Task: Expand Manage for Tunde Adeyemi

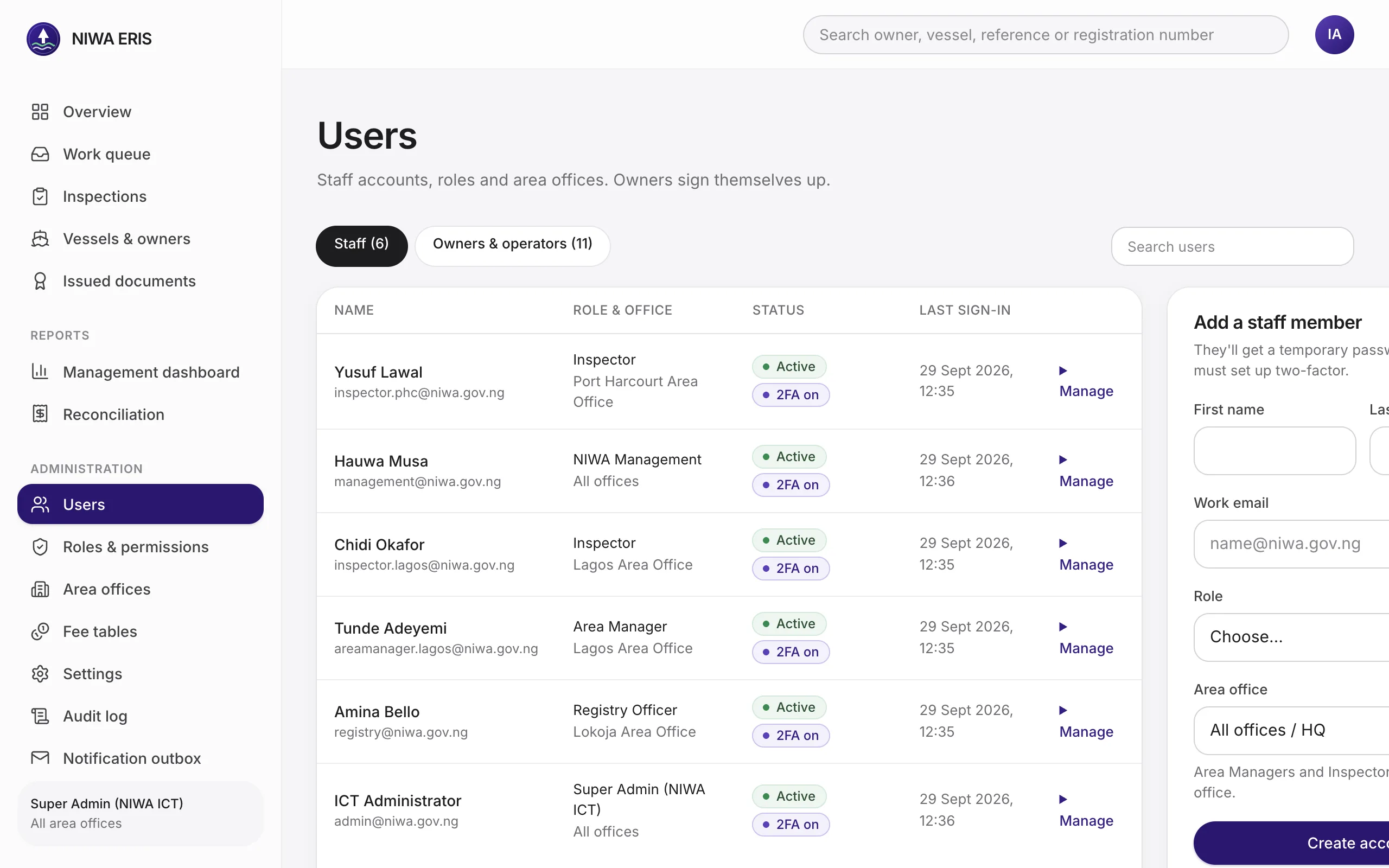Action: [x=1086, y=639]
